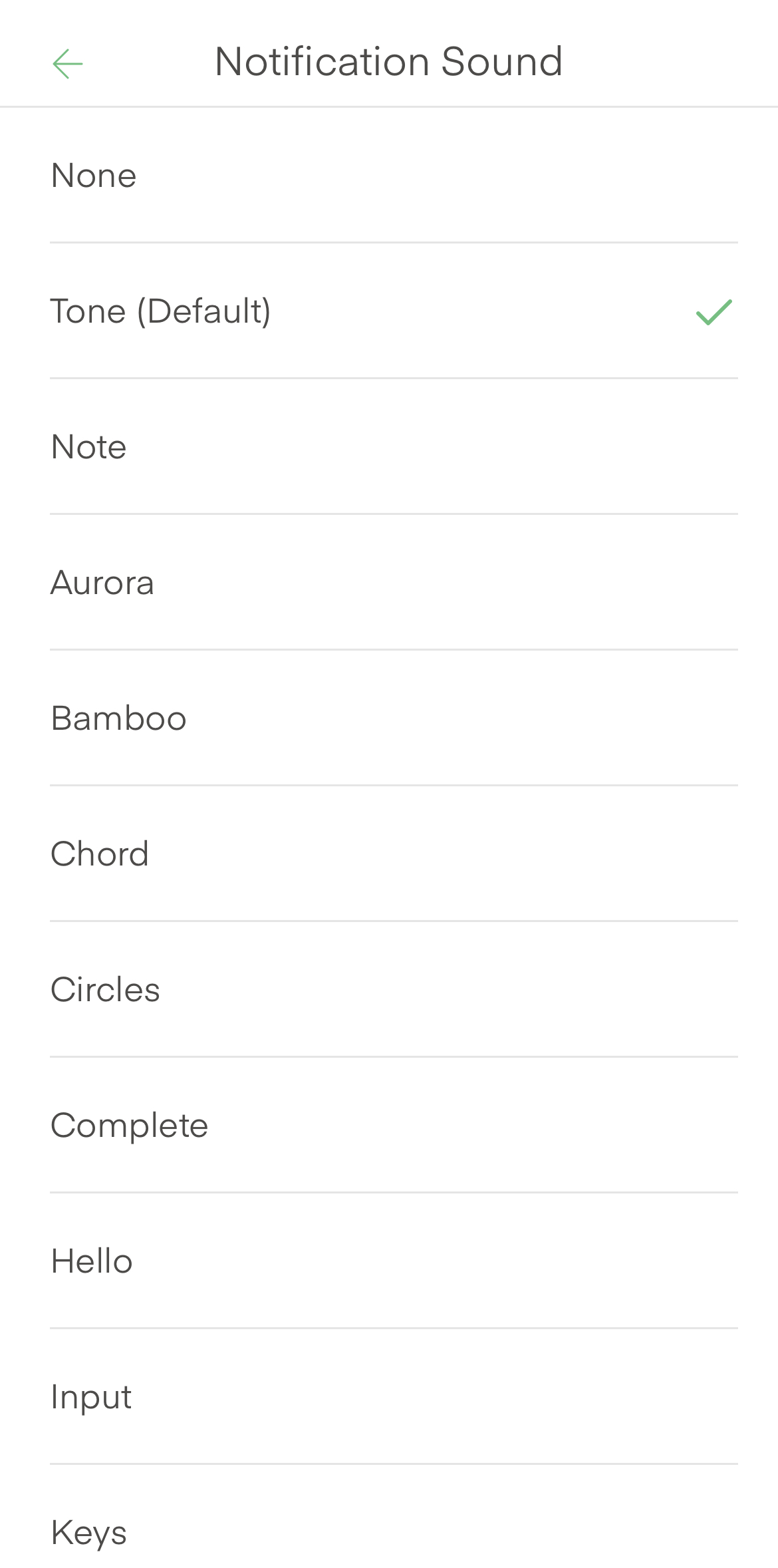The width and height of the screenshot is (778, 1568).
Task: Click the Notification Sound page title
Action: (389, 62)
